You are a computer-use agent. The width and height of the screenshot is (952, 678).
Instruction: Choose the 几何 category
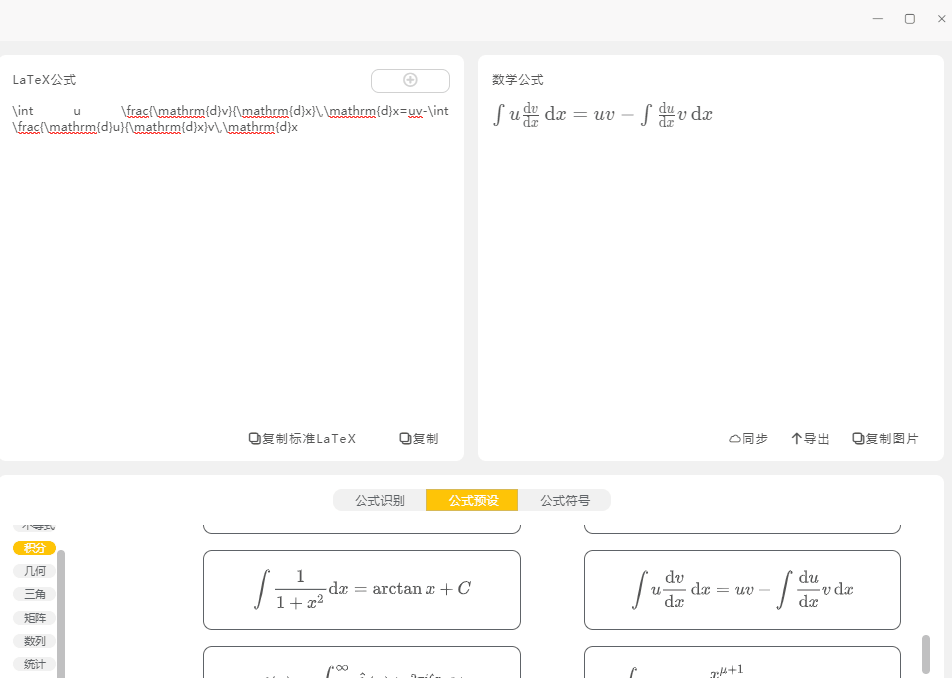35,571
